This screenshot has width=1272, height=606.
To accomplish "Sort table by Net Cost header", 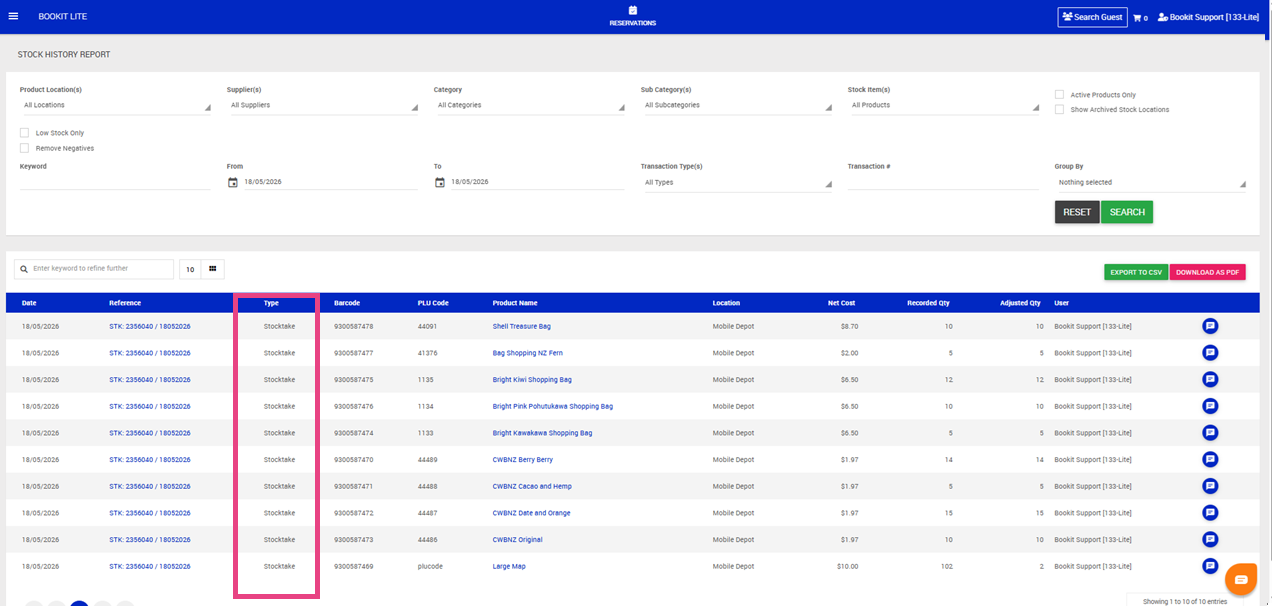I will pyautogui.click(x=841, y=303).
